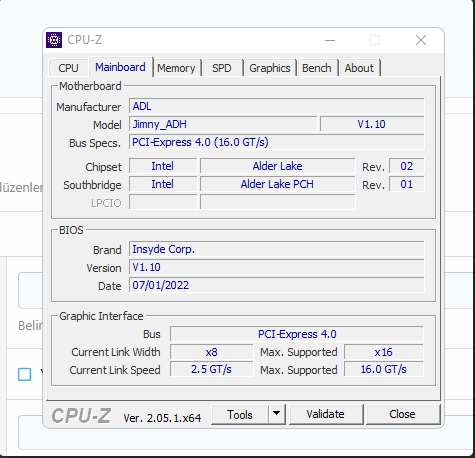Expand the Tools dropdown arrow
The height and width of the screenshot is (458, 475).
pos(276,415)
